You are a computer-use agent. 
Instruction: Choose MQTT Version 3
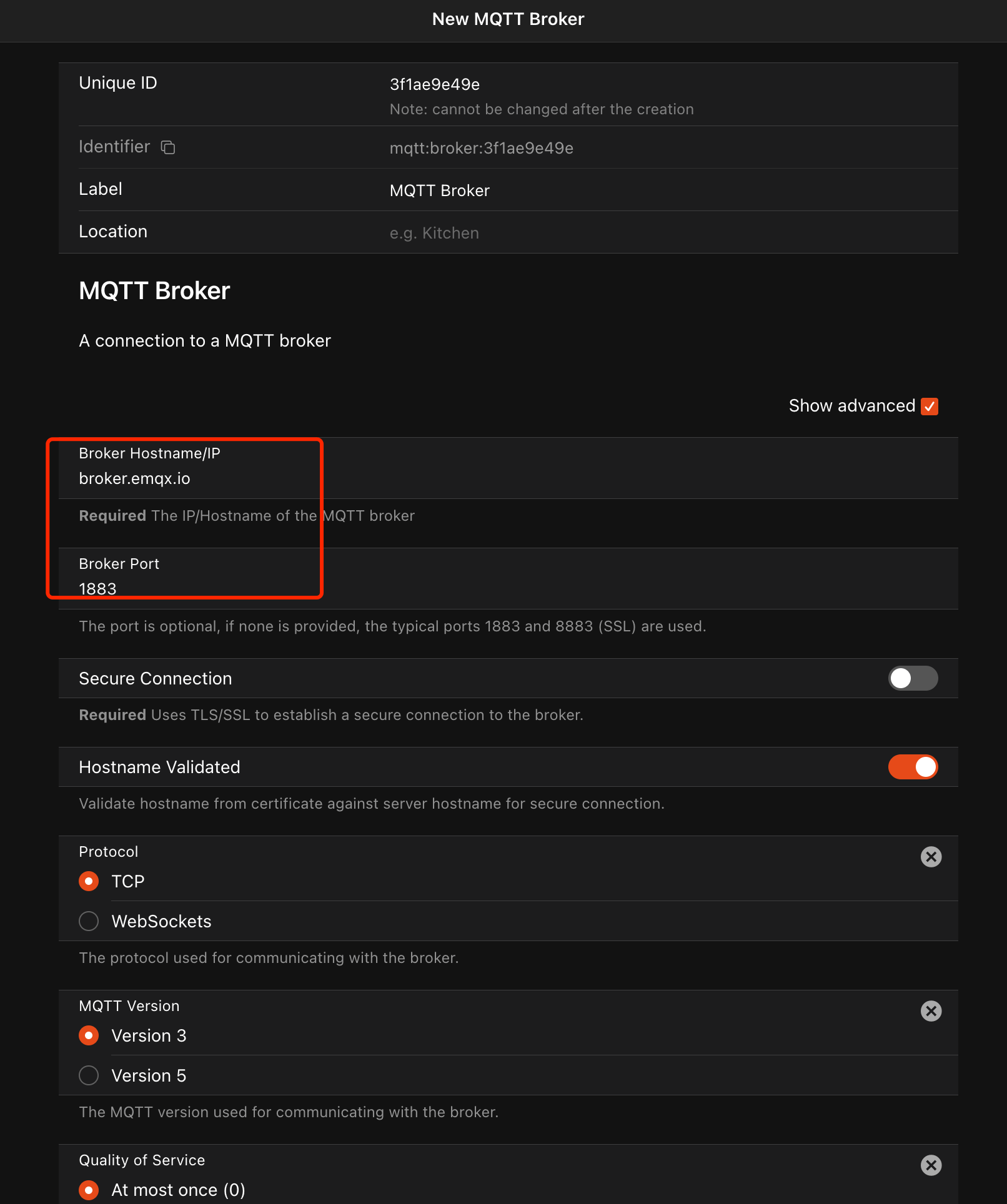click(89, 1035)
